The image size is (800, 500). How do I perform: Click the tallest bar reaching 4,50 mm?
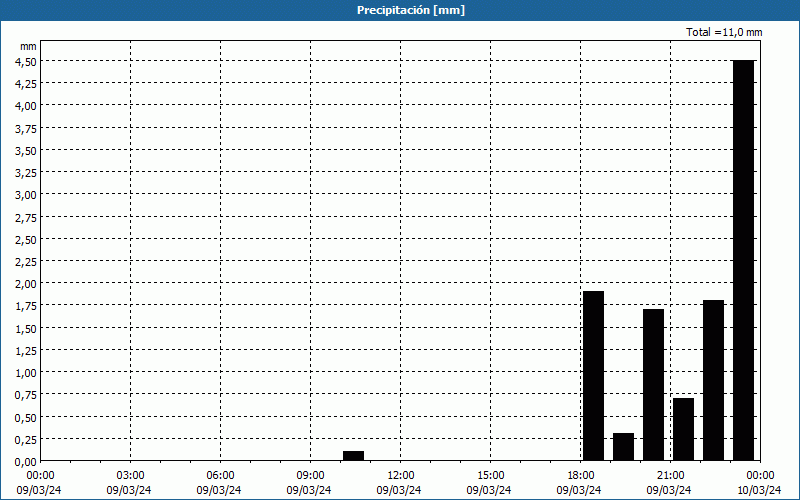point(743,260)
